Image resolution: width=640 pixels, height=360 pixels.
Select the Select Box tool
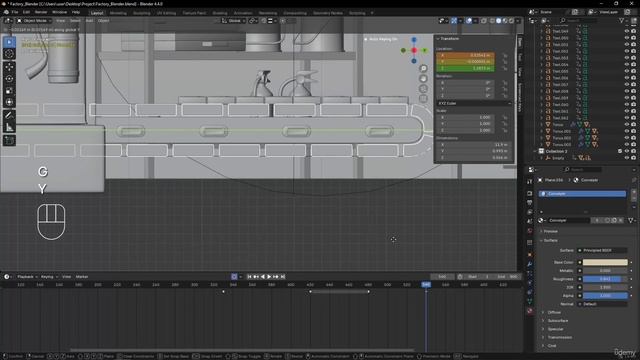[9, 42]
